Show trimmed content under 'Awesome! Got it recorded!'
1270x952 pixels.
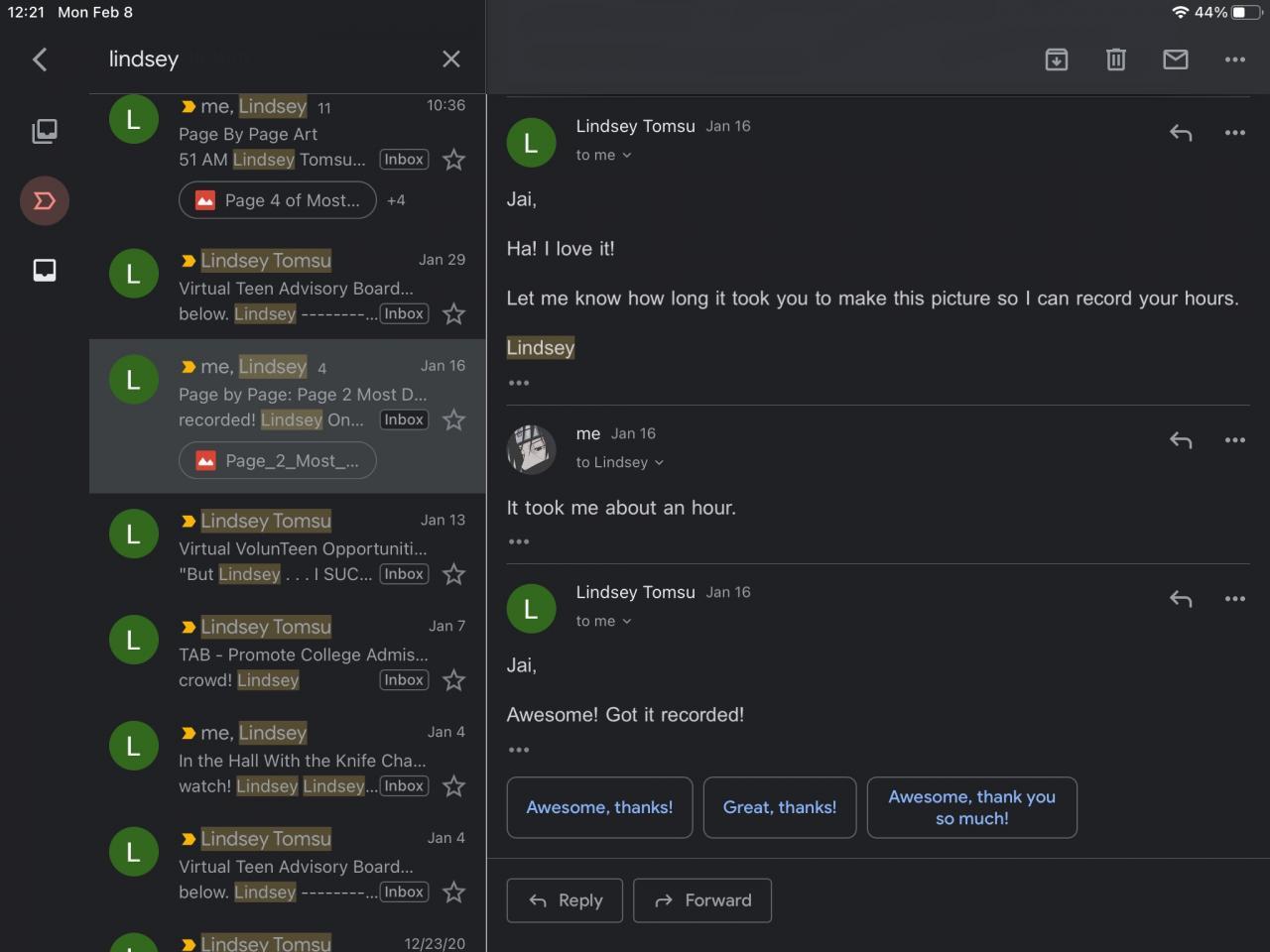coord(519,750)
